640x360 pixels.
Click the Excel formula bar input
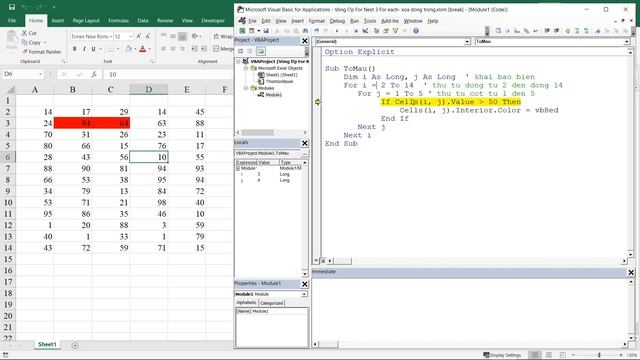pos(168,74)
